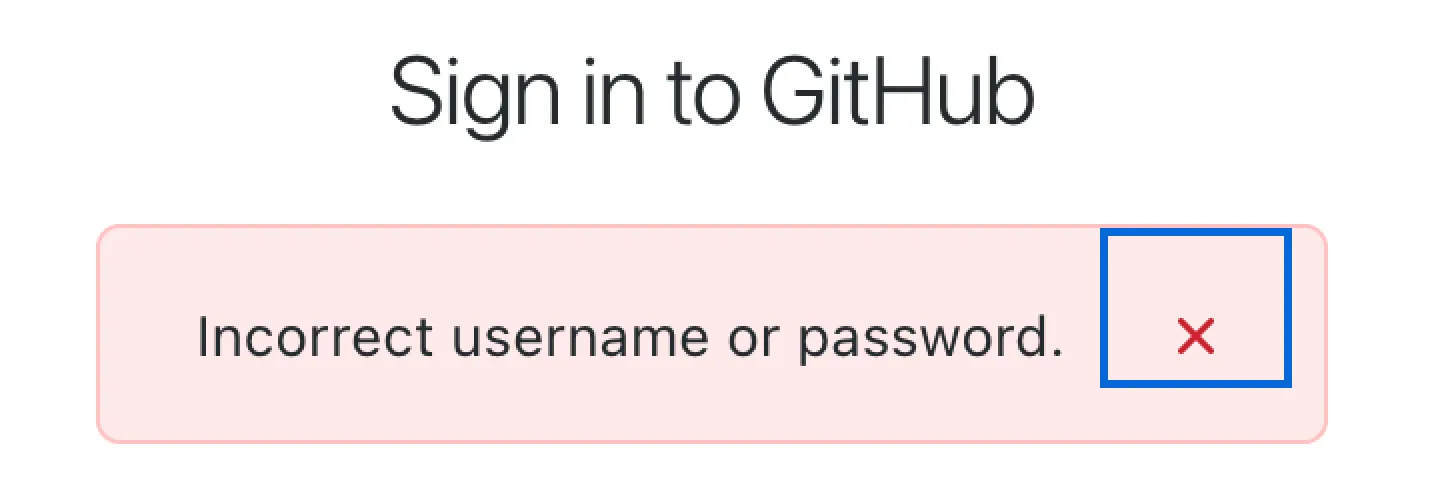This screenshot has width=1440, height=500.
Task: Click the 'Incorrect username or password.' text
Action: pyautogui.click(x=630, y=338)
